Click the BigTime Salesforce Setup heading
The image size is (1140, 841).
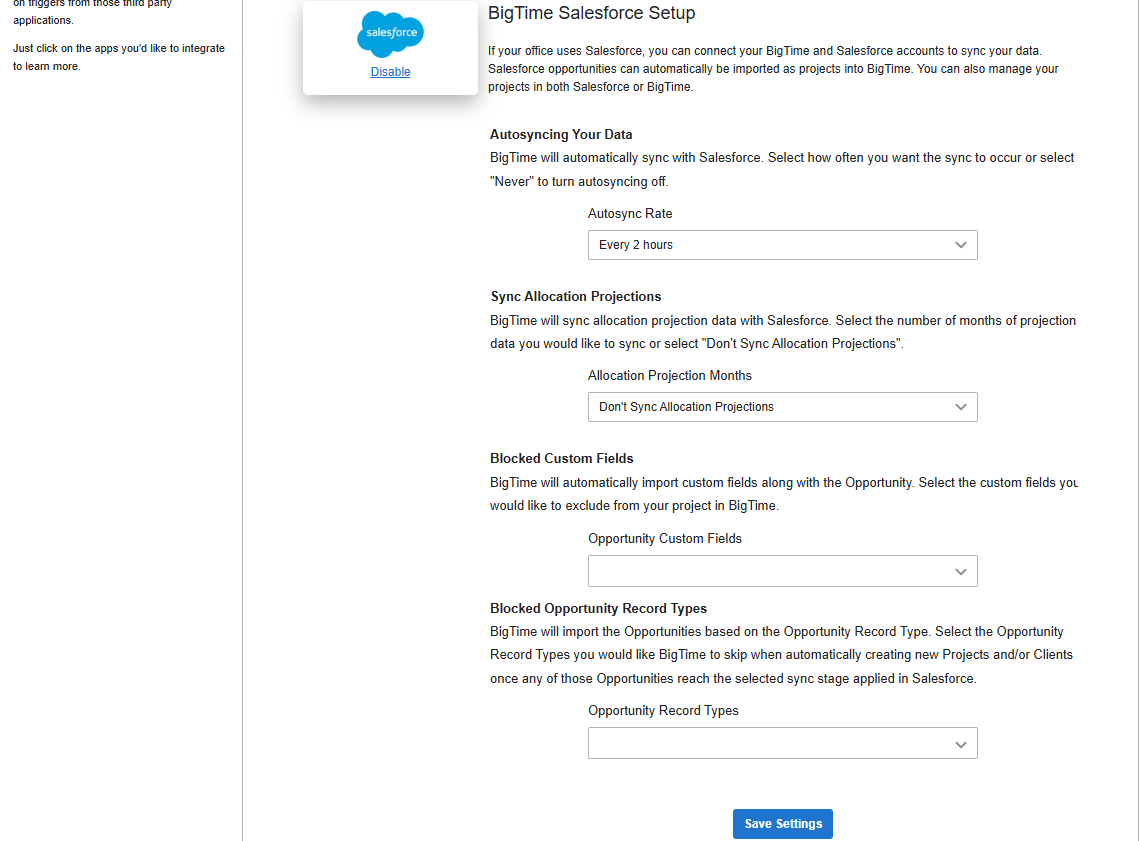(591, 13)
